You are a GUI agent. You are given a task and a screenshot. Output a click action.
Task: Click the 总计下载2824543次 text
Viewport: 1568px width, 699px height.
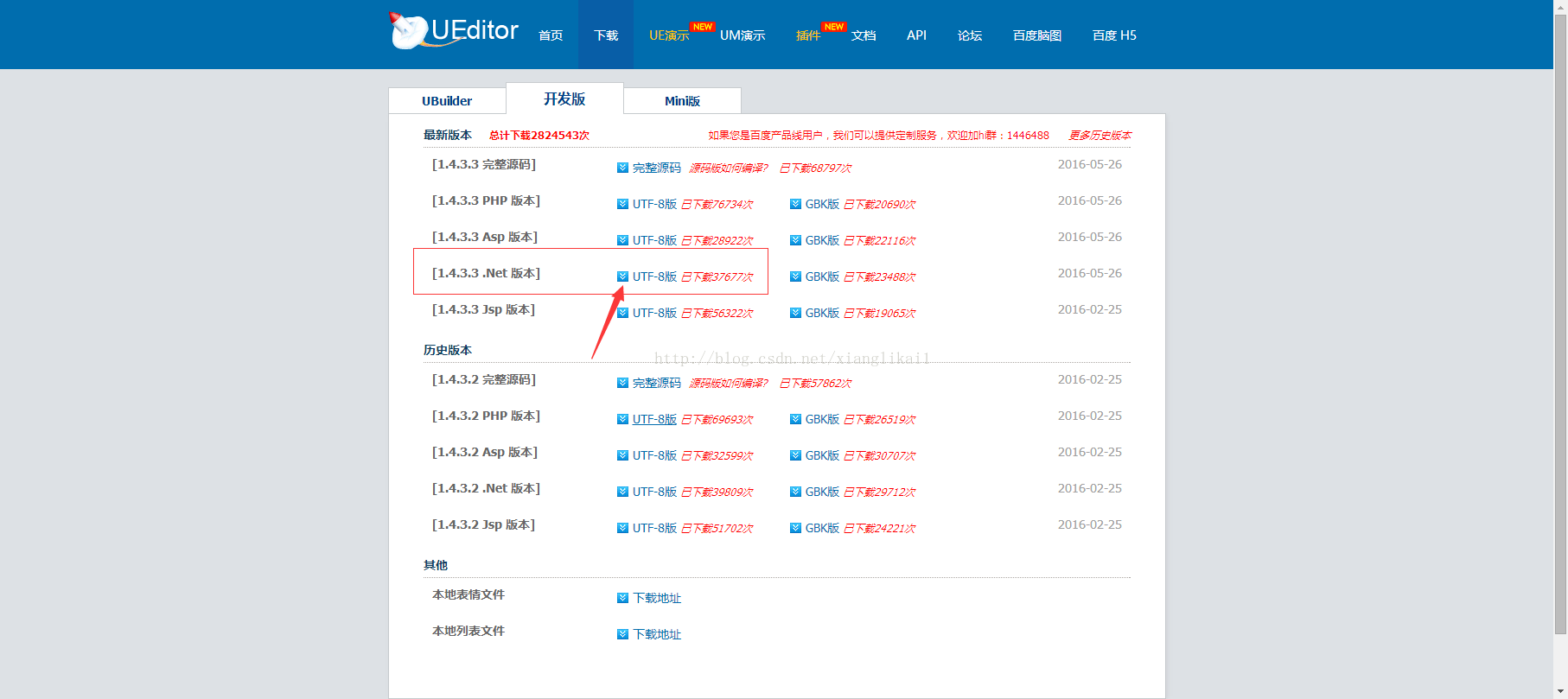539,136
